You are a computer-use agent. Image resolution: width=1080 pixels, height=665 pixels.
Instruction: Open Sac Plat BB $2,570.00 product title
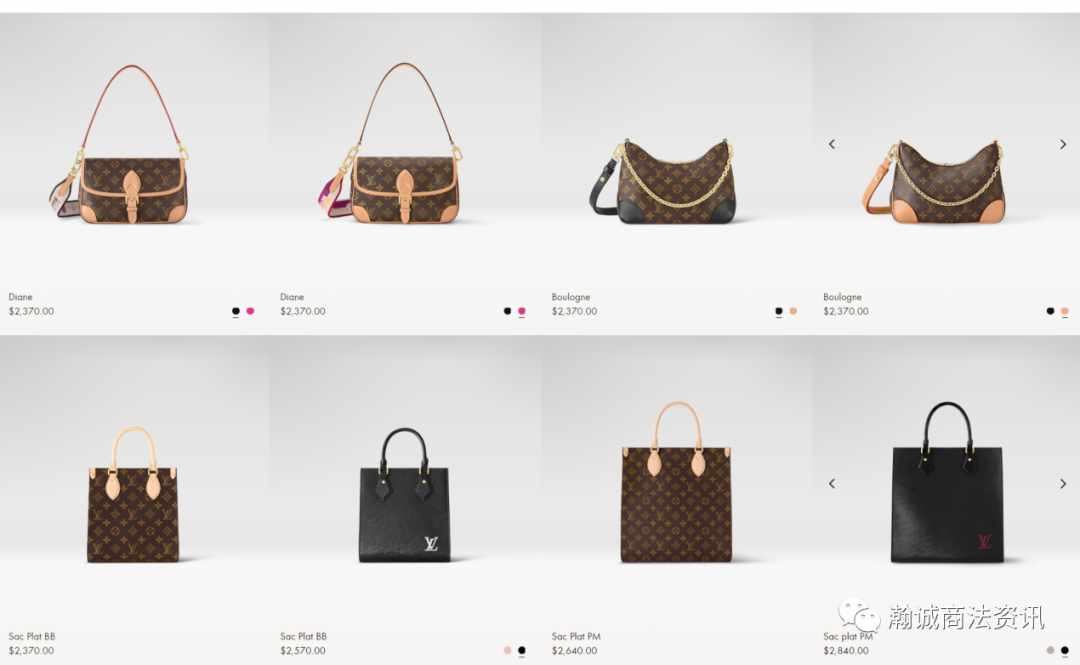point(304,636)
